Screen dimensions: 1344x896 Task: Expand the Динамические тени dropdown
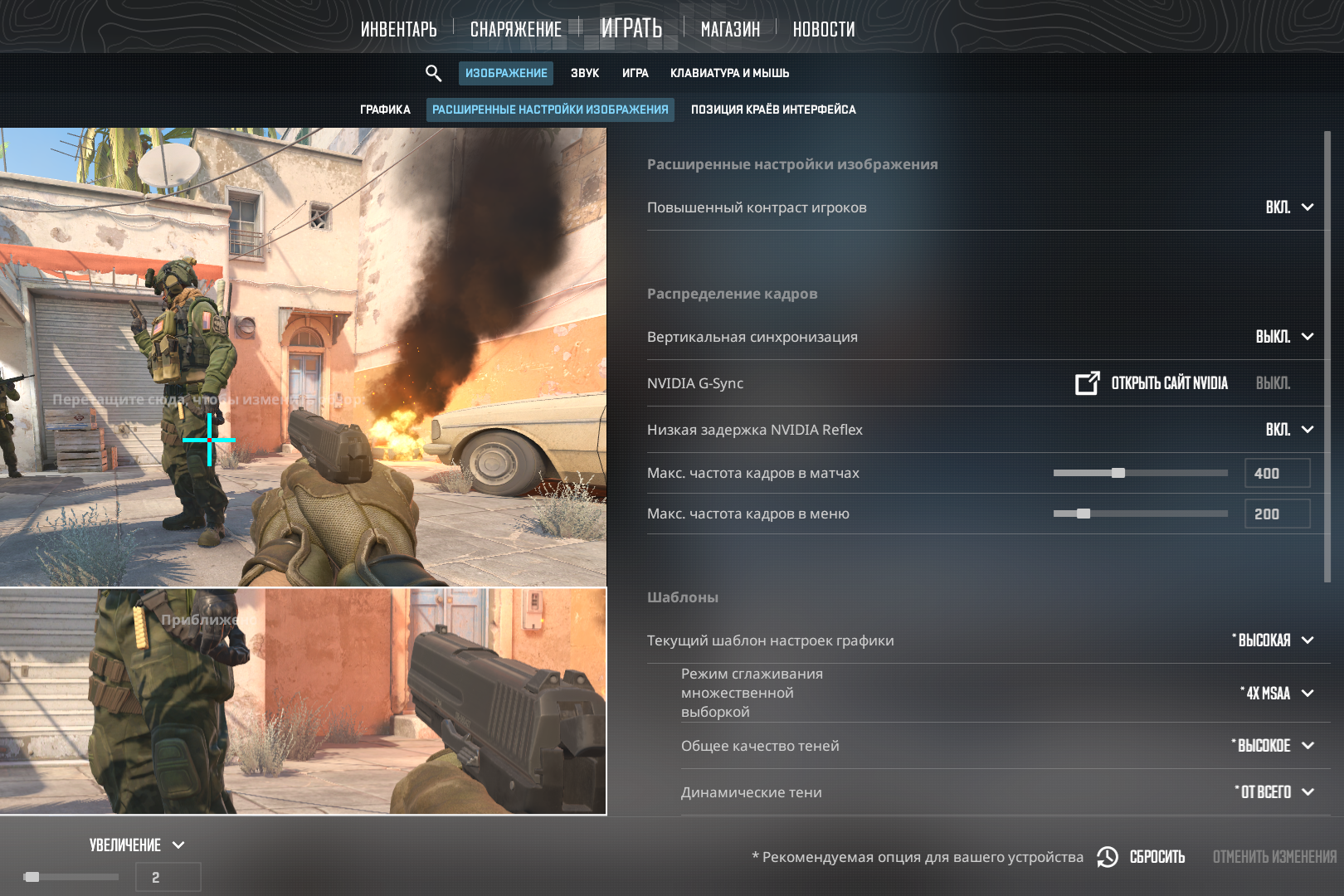(x=1273, y=792)
